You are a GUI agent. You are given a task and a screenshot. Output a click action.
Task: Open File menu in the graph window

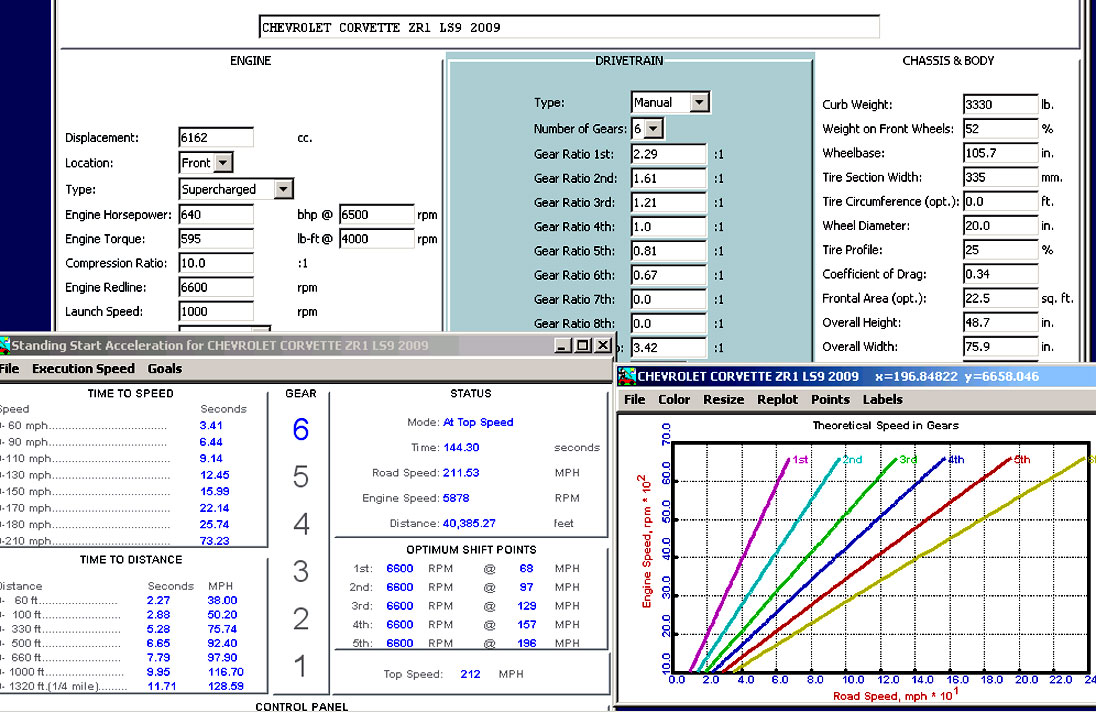[635, 399]
